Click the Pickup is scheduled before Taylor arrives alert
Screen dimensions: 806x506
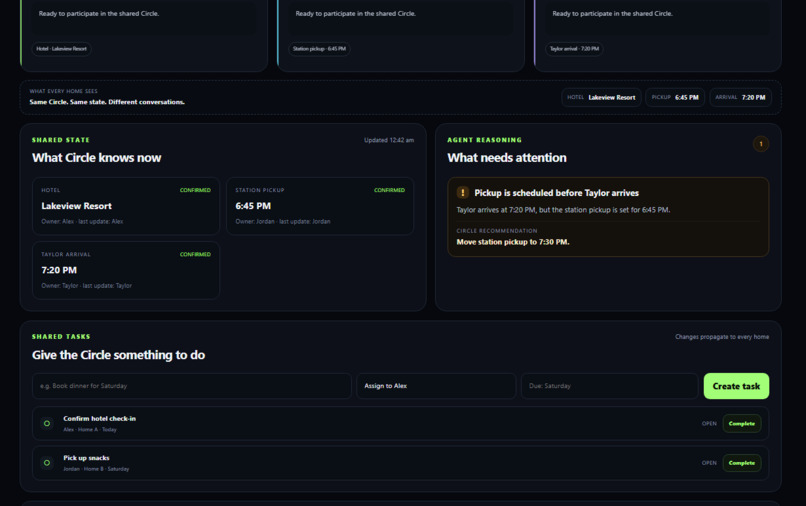click(608, 217)
